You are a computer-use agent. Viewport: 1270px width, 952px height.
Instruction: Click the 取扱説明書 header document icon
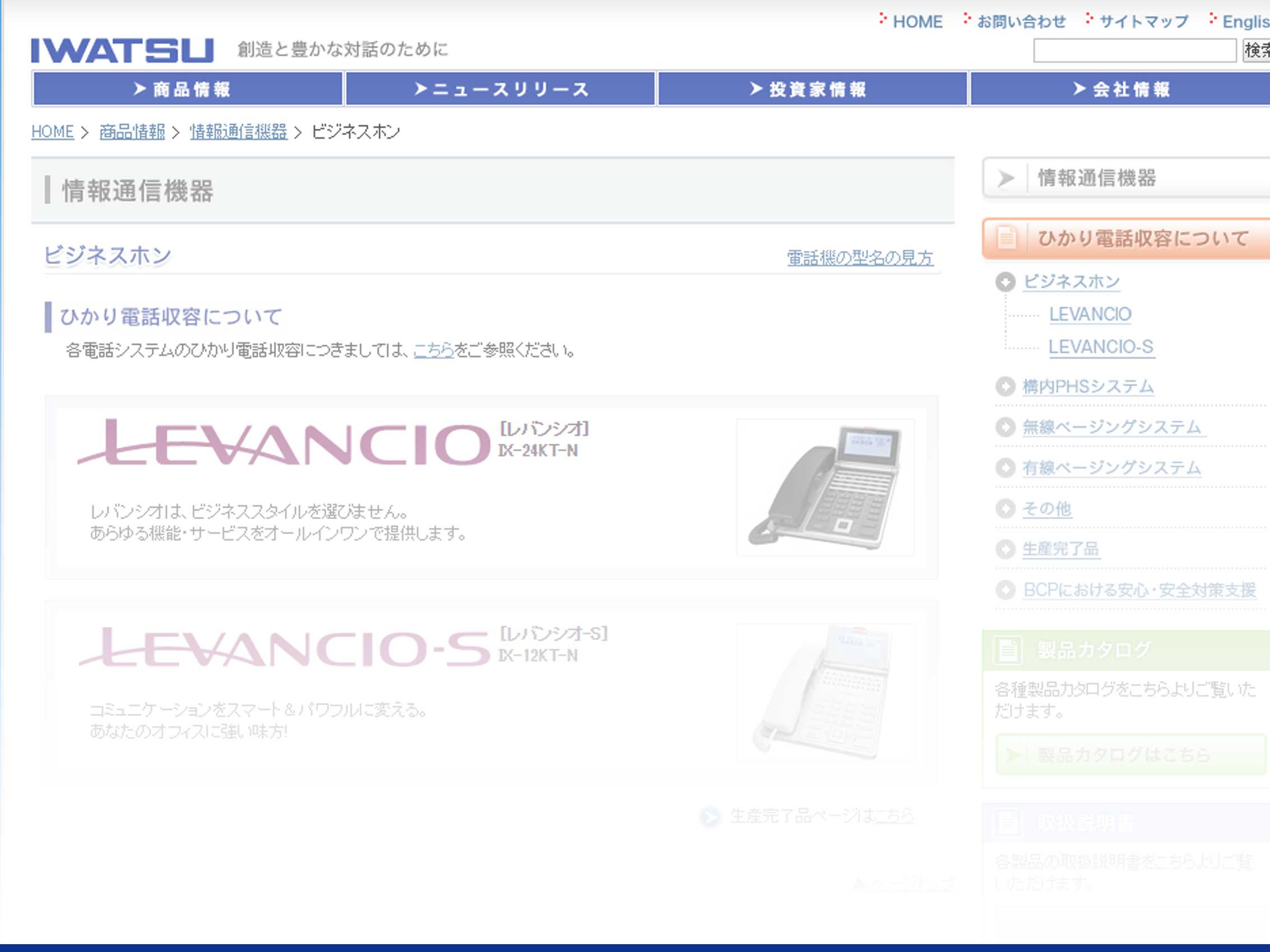coord(1007,823)
